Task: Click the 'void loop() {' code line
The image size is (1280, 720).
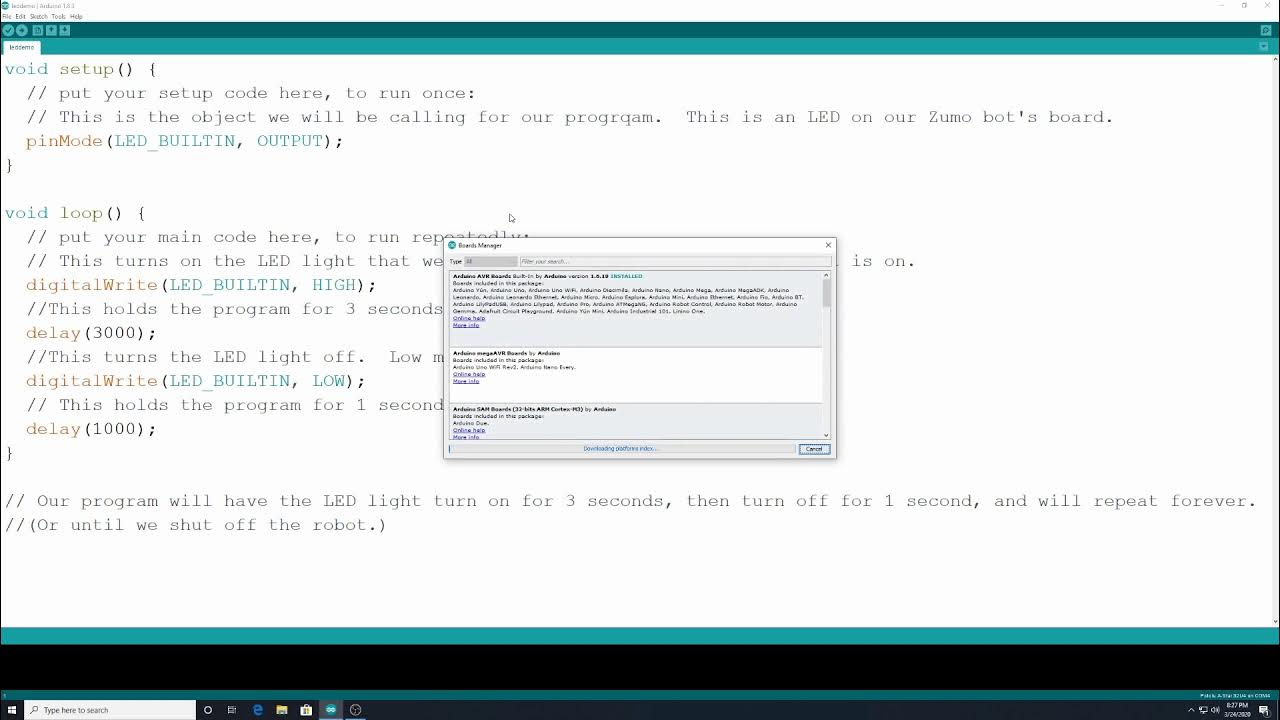Action: coord(75,213)
